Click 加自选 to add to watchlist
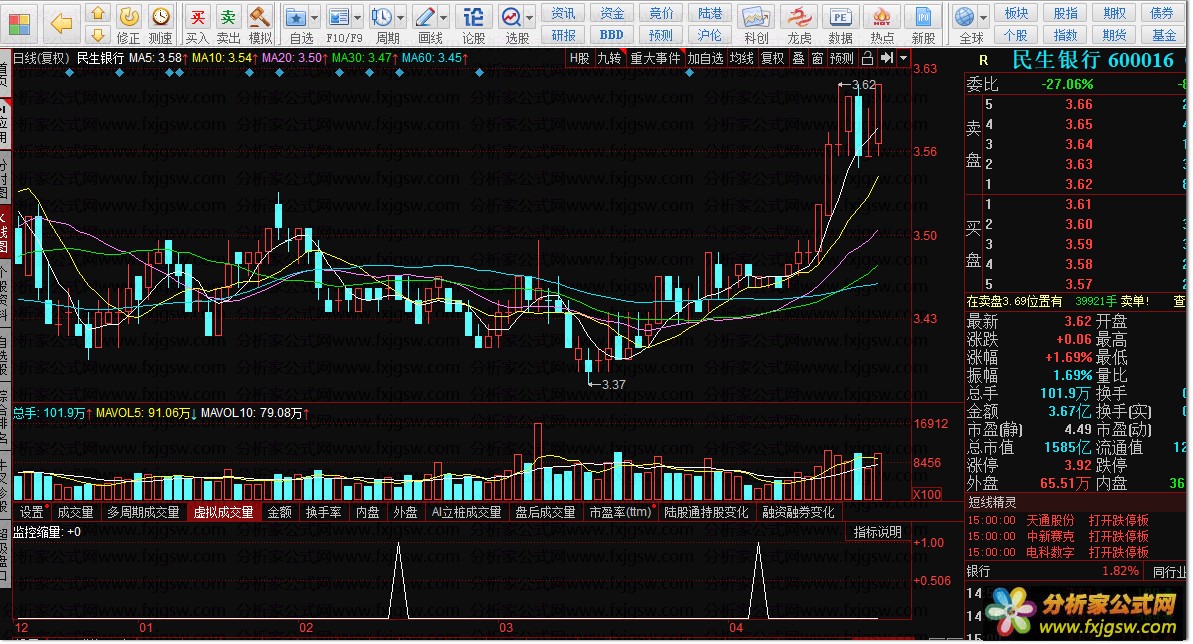Image resolution: width=1193 pixels, height=644 pixels. click(x=705, y=58)
